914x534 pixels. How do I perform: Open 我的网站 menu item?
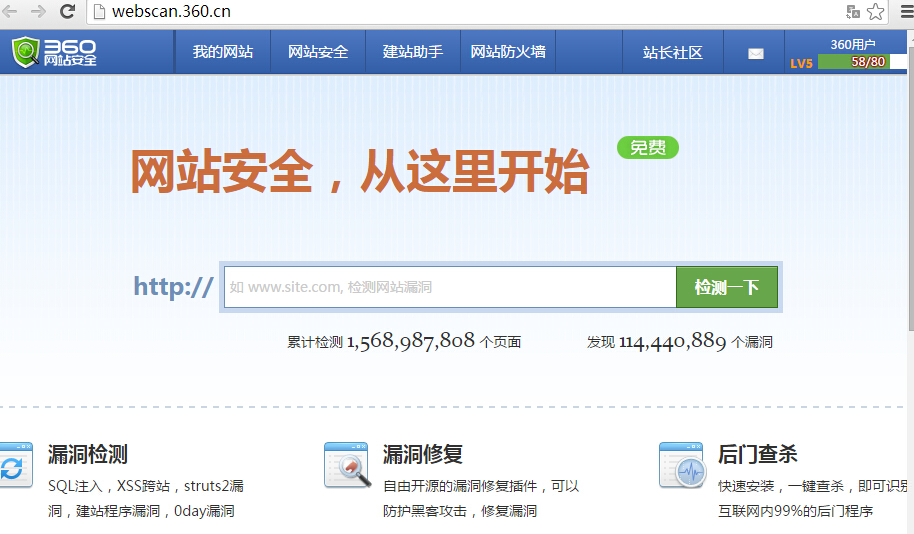[223, 52]
